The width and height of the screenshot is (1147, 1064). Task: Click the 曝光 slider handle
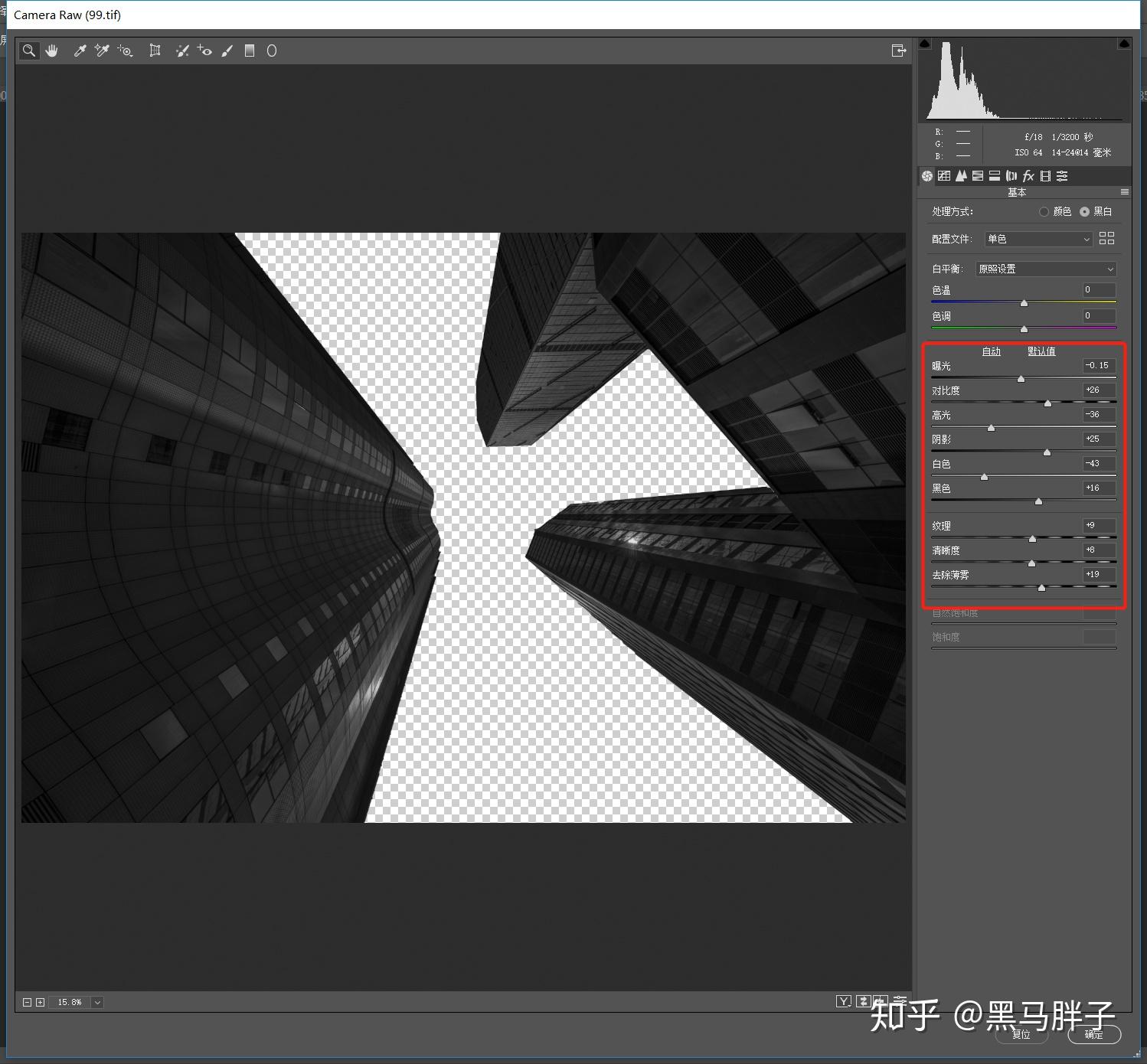(x=1021, y=379)
